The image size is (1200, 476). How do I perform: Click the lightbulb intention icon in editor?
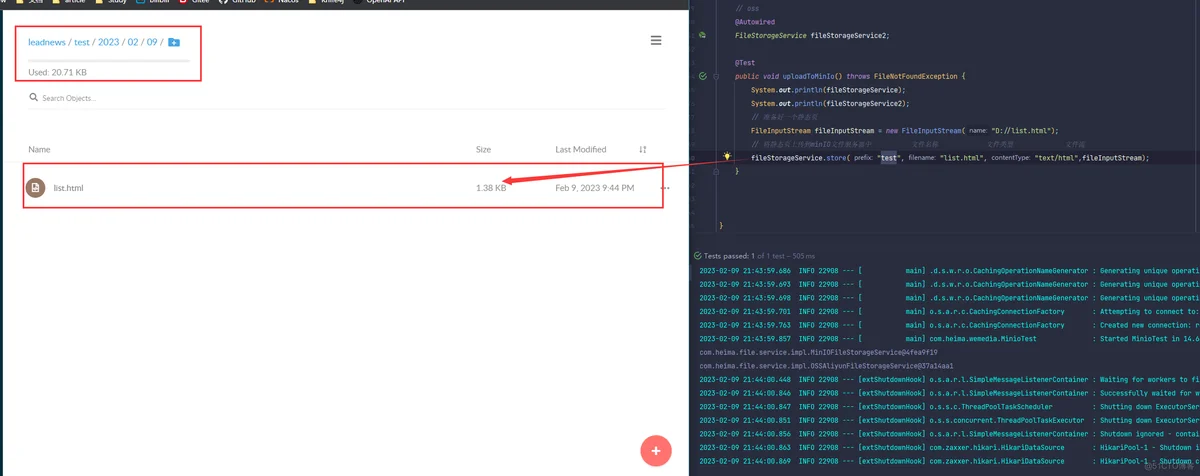point(727,157)
